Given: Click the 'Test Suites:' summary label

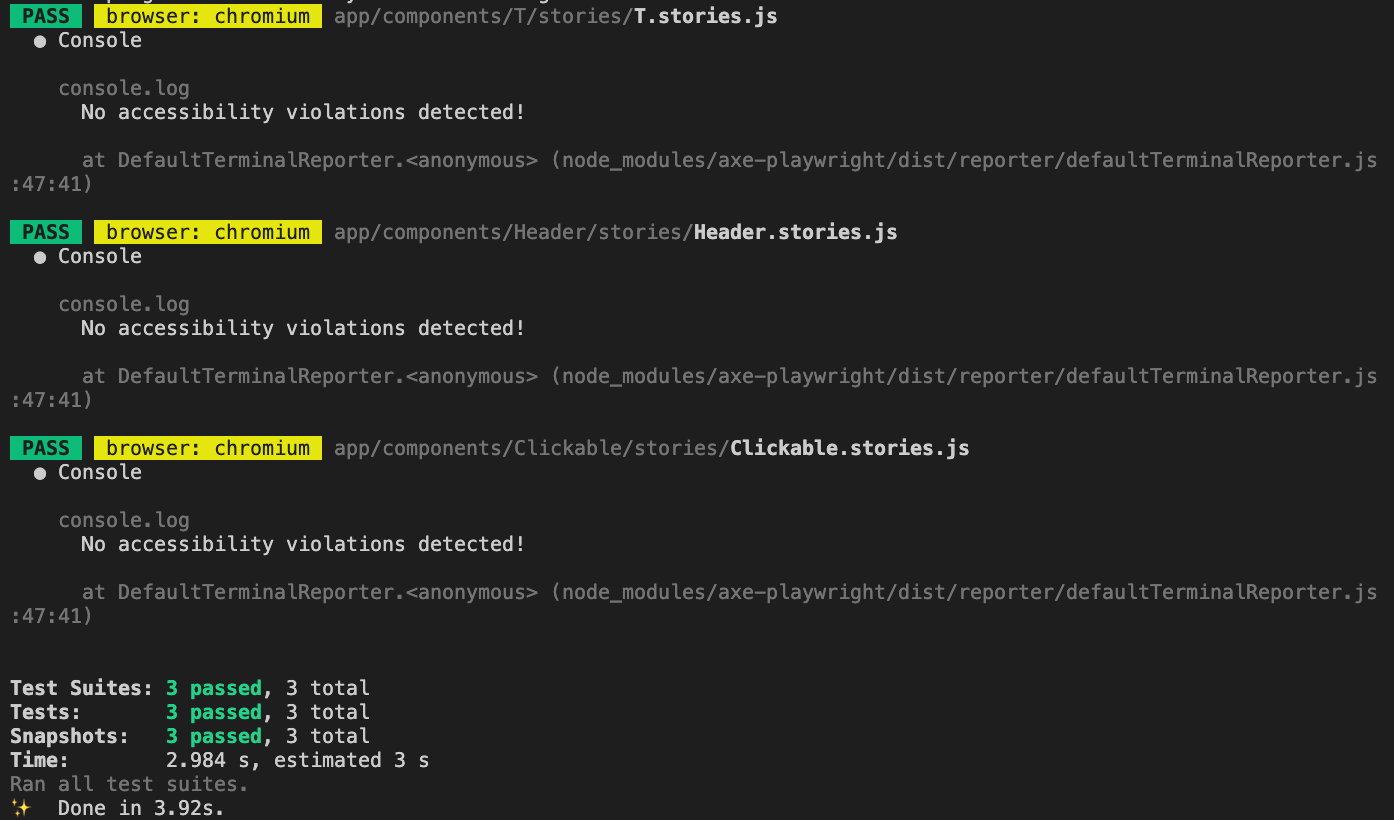Looking at the screenshot, I should click(82, 688).
